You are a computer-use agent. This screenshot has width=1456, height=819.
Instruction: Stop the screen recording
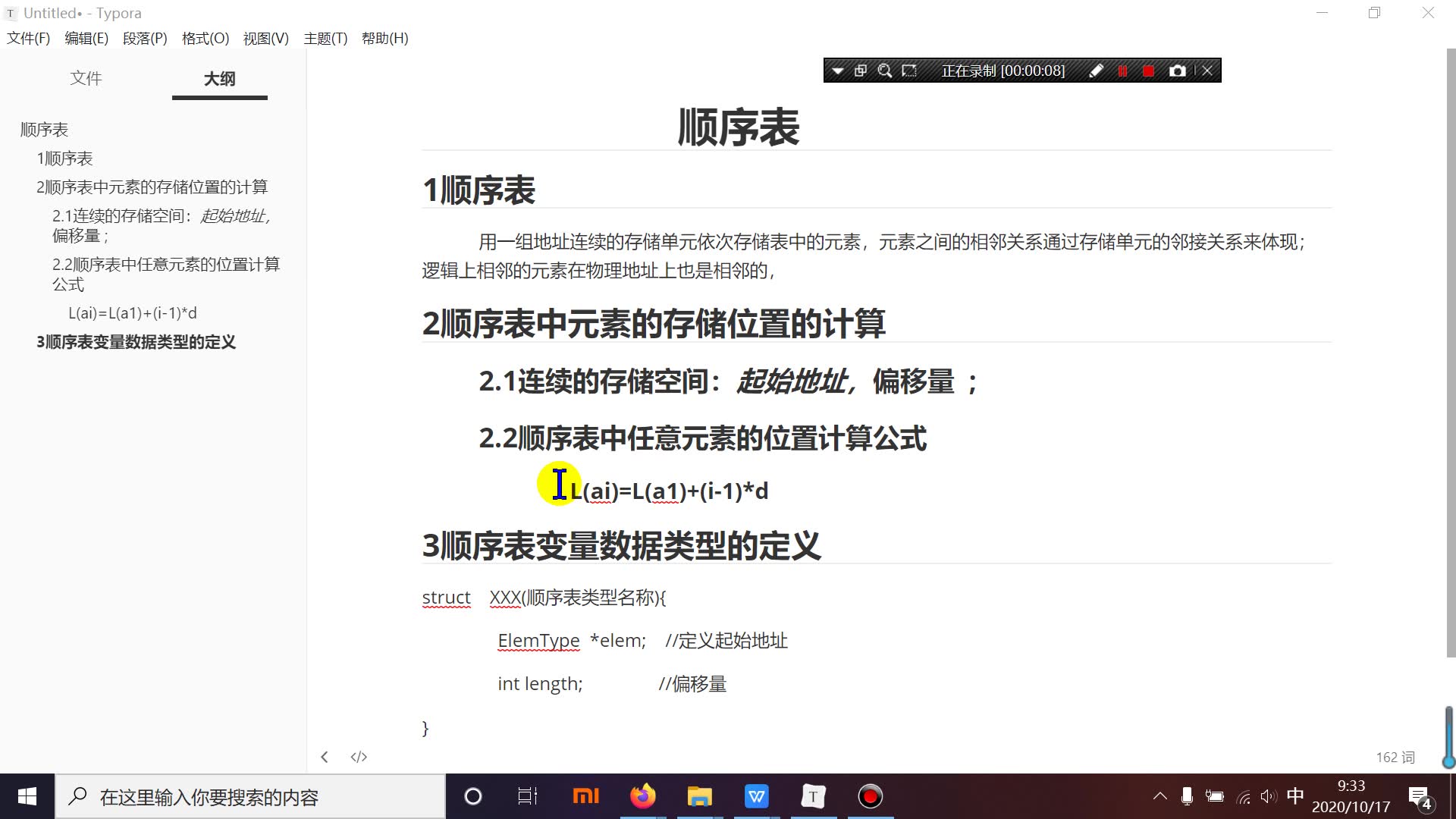(x=1148, y=71)
